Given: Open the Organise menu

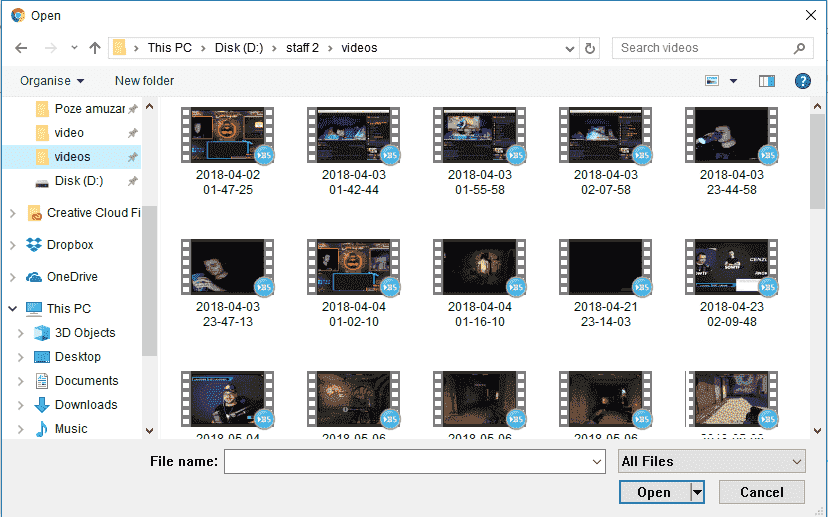Looking at the screenshot, I should click(x=52, y=81).
